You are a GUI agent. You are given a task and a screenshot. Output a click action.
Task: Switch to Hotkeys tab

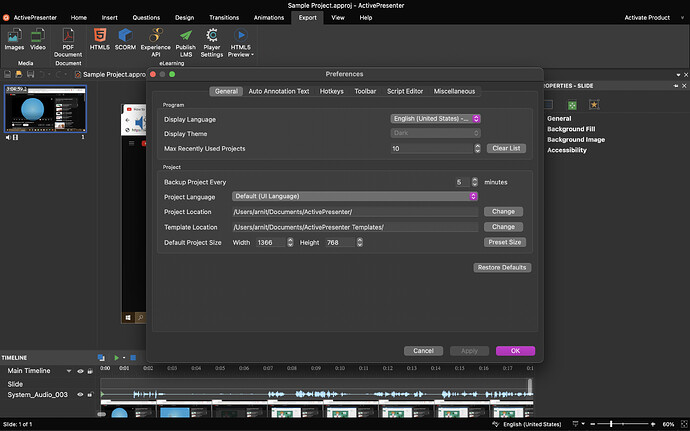pos(331,91)
